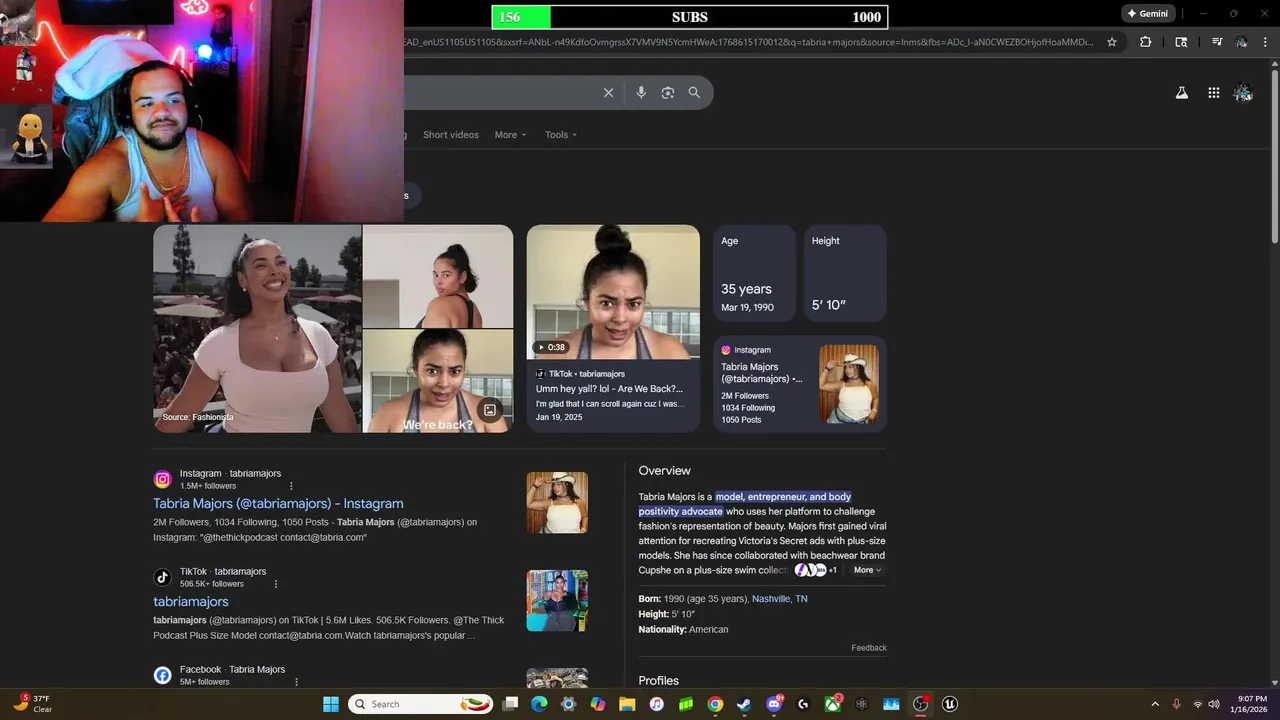Open the music app icon on taskbar

click(656, 704)
